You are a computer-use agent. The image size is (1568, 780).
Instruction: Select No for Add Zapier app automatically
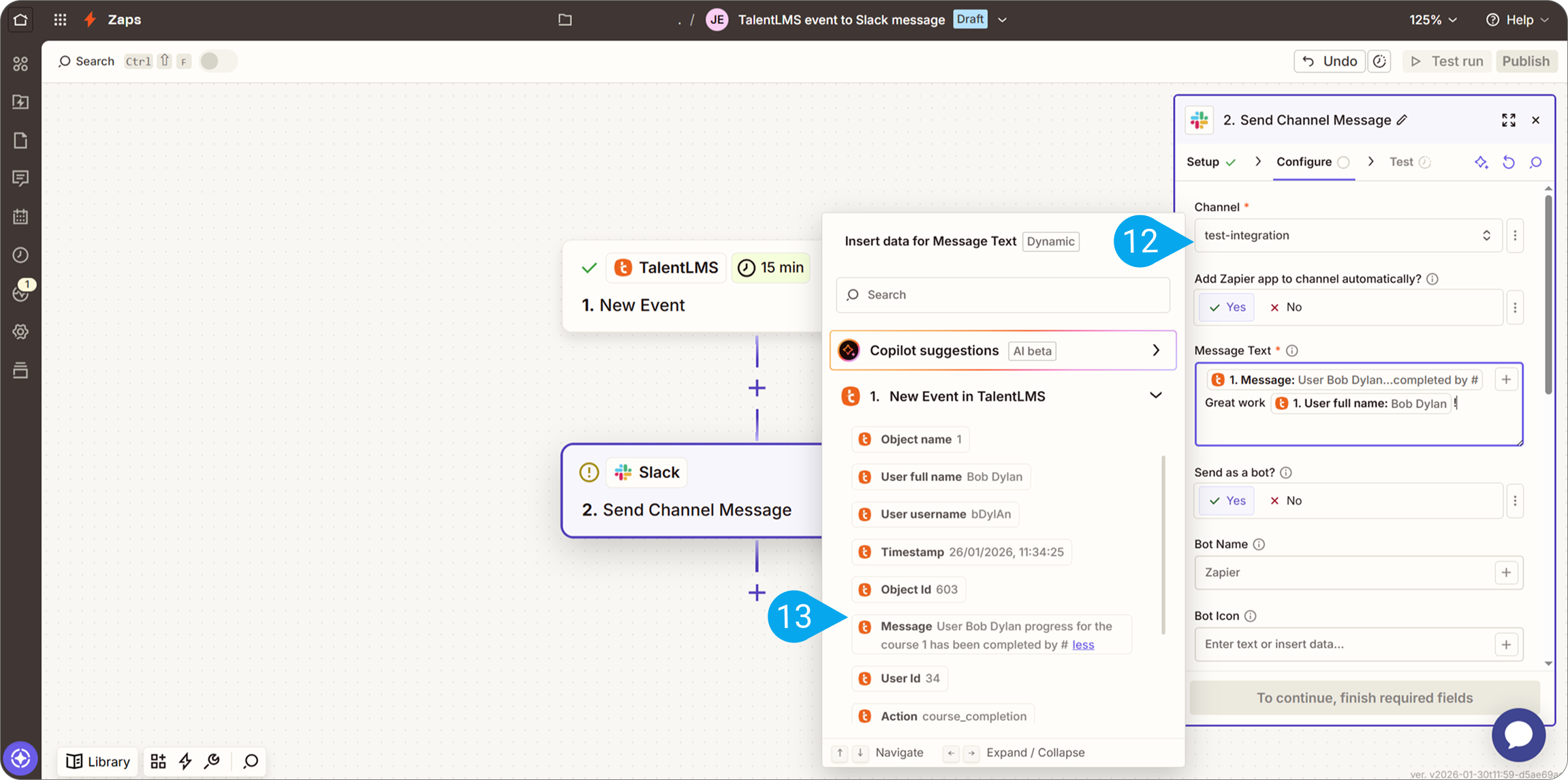pos(1286,307)
